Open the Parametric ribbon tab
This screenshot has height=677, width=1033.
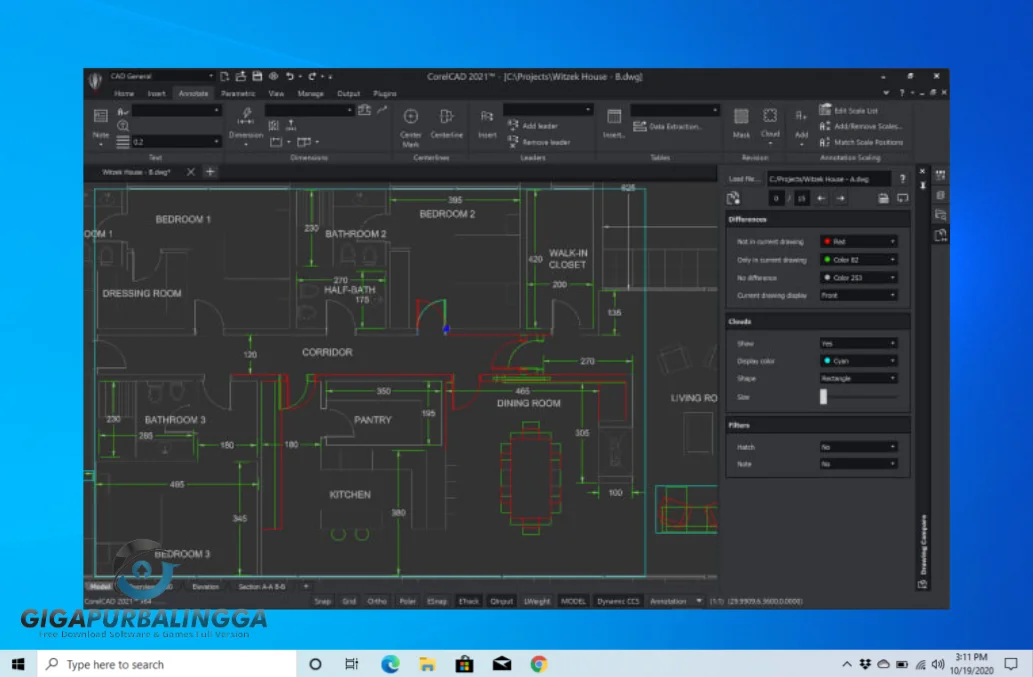click(x=237, y=92)
